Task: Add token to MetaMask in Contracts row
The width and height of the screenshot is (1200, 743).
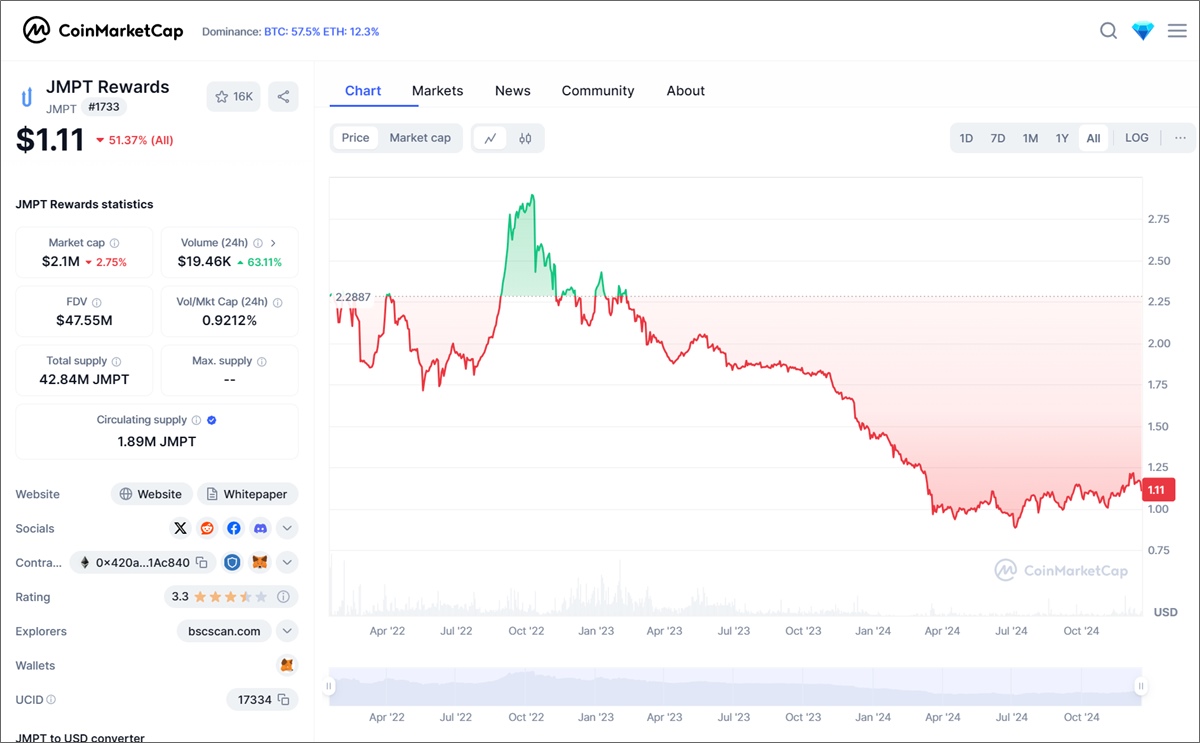Action: click(x=259, y=562)
